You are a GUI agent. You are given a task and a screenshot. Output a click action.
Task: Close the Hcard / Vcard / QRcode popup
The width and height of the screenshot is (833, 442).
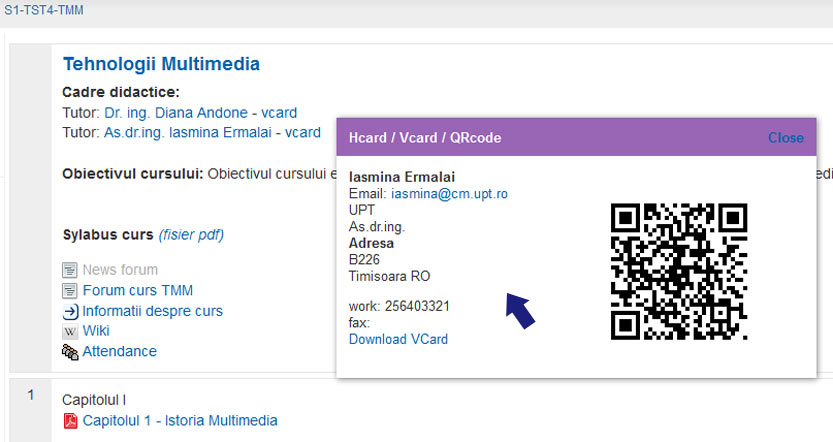coord(785,138)
